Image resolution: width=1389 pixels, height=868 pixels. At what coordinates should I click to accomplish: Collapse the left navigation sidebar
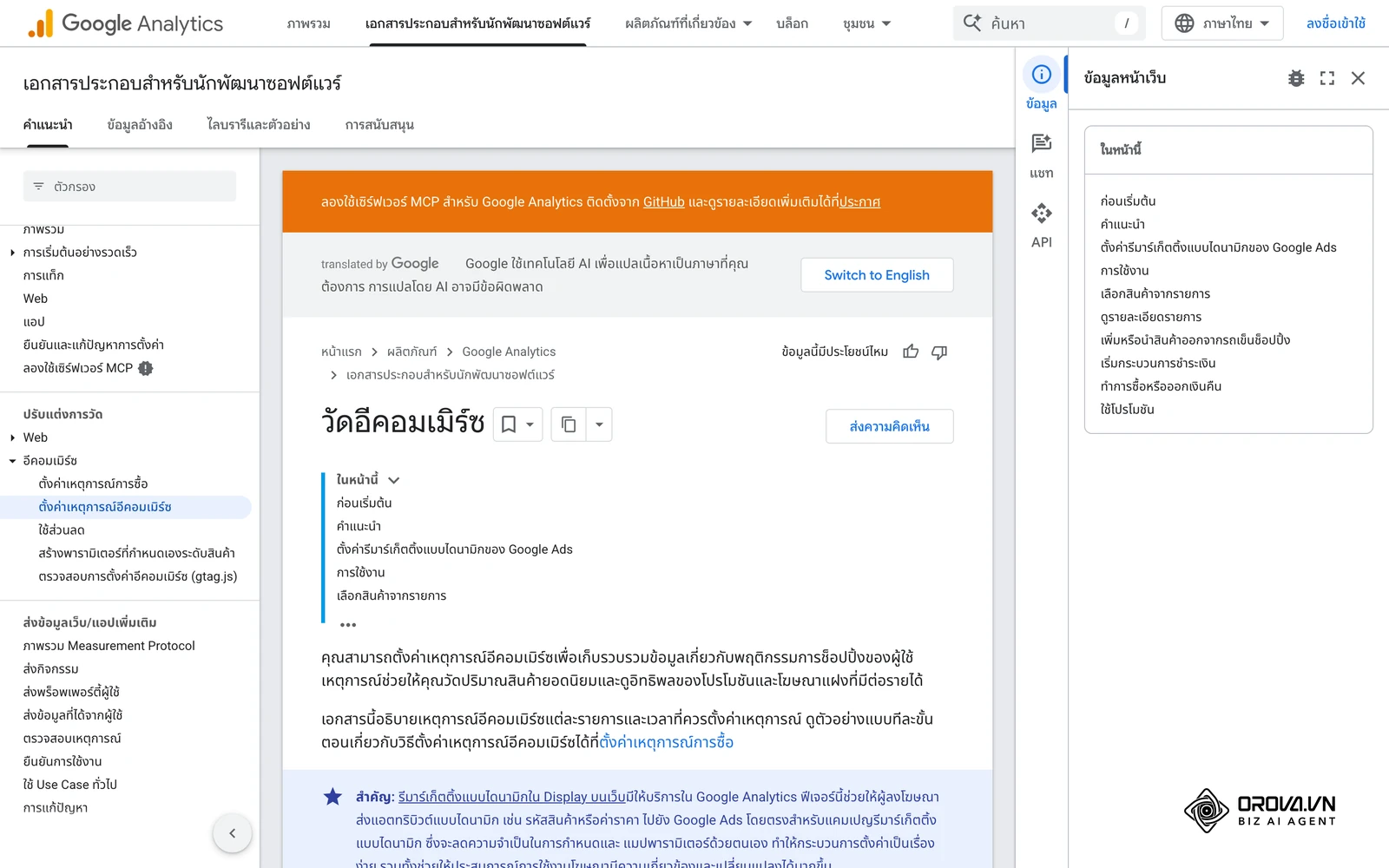point(233,833)
